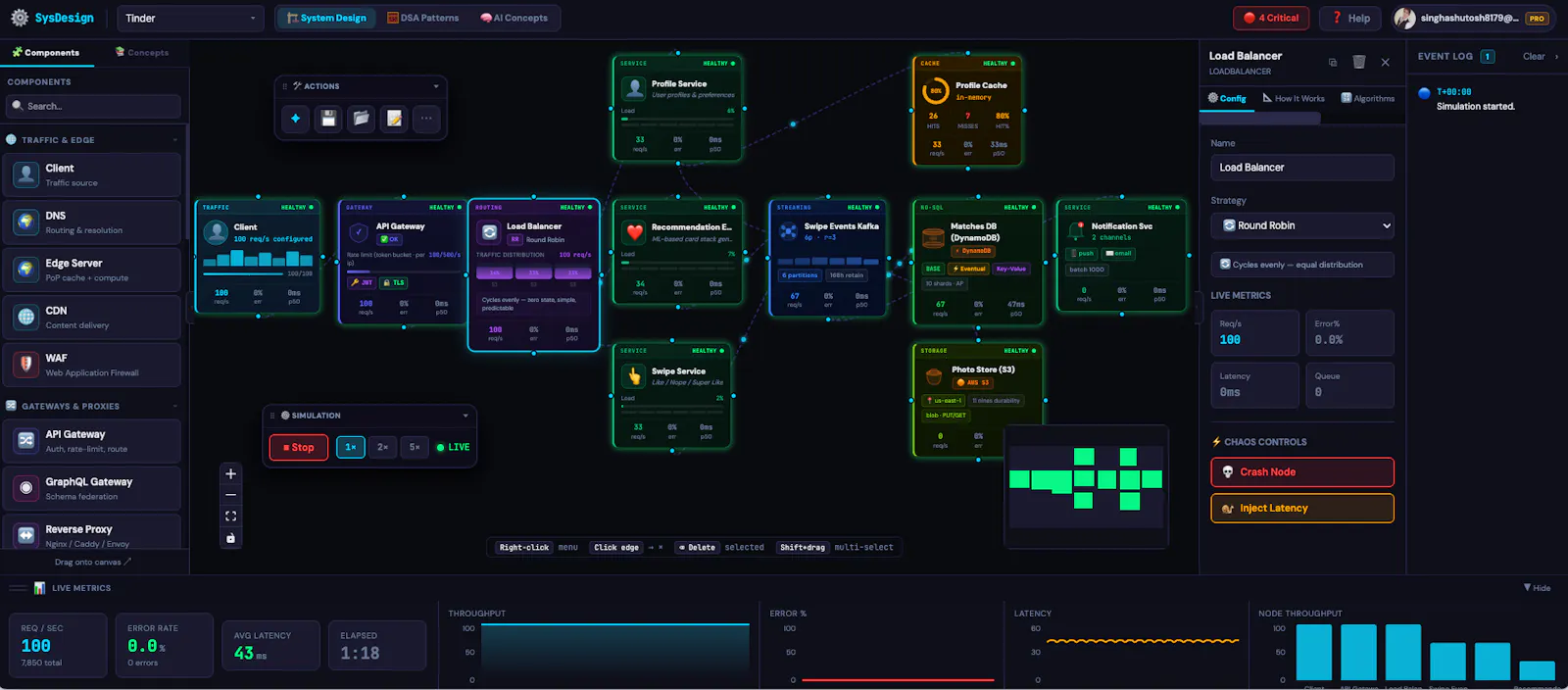Hide the Live Metrics panel
The height and width of the screenshot is (690, 1568).
1537,587
